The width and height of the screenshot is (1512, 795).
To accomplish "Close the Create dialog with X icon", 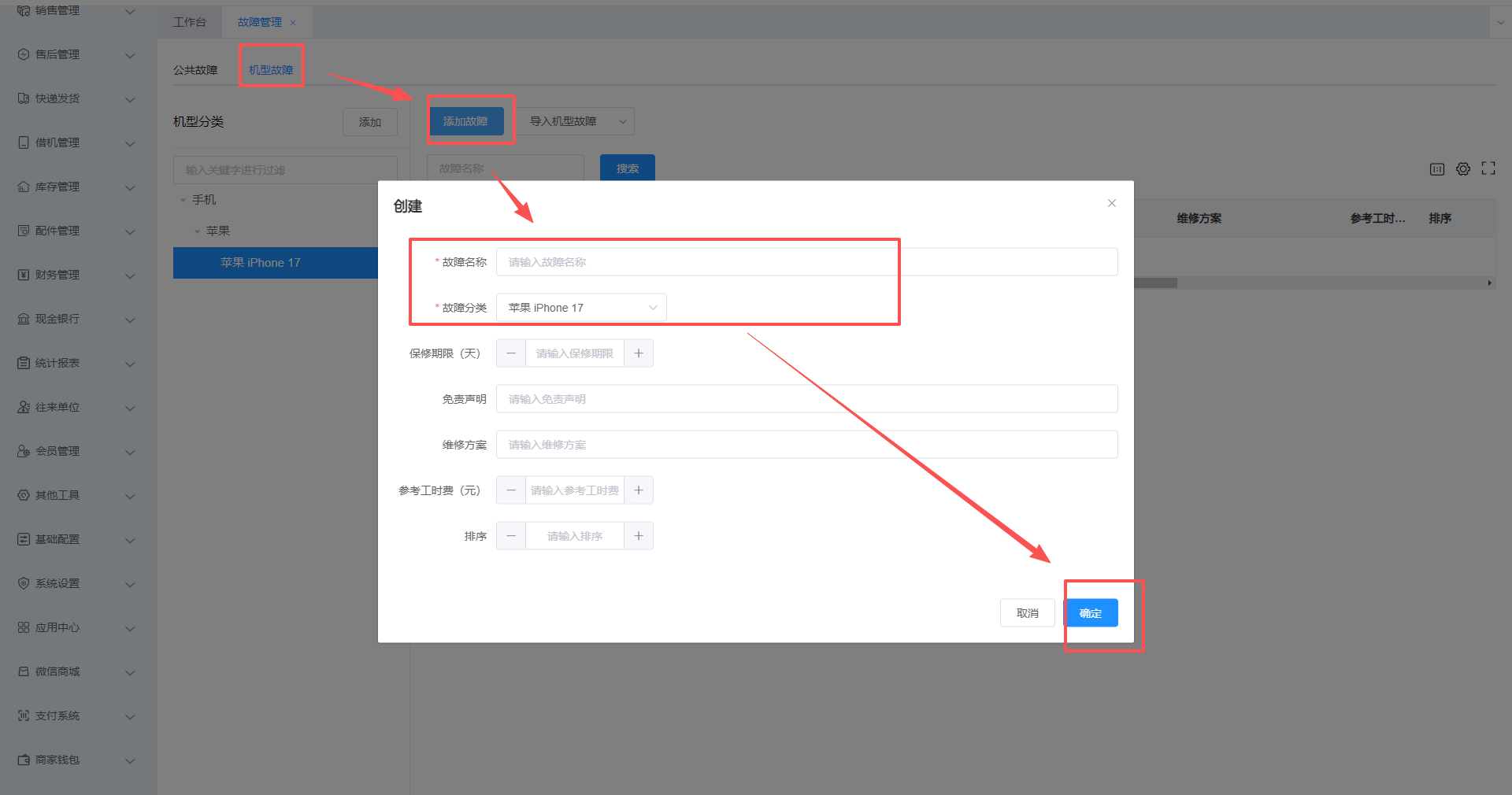I will click(x=1112, y=203).
